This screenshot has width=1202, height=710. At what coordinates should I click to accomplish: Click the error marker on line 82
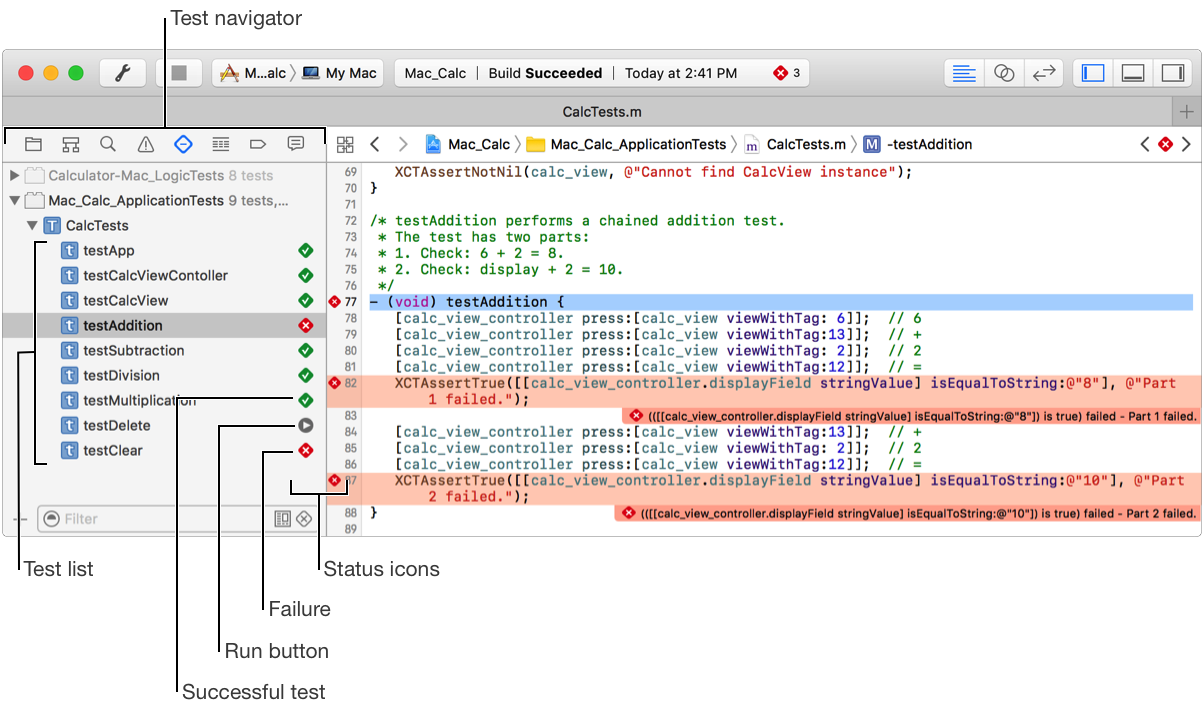coord(335,383)
